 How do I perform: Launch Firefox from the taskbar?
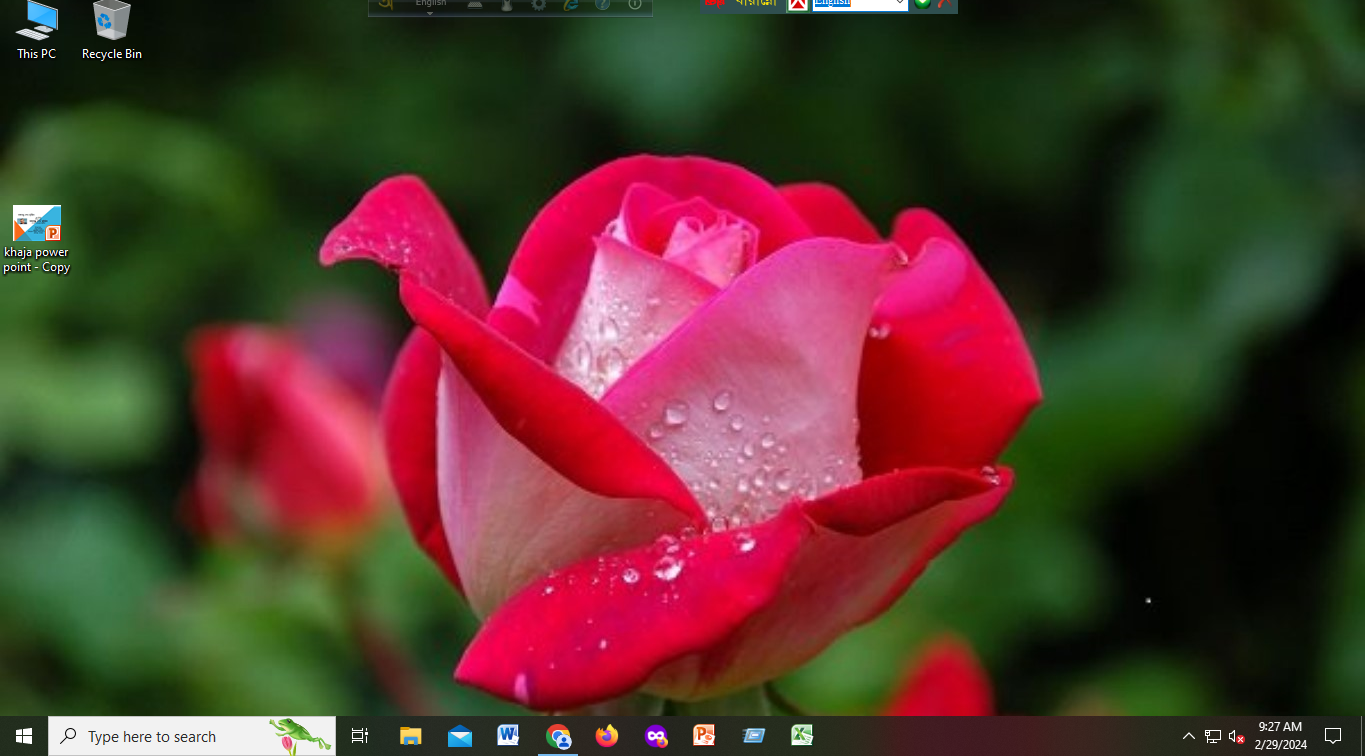pos(606,736)
